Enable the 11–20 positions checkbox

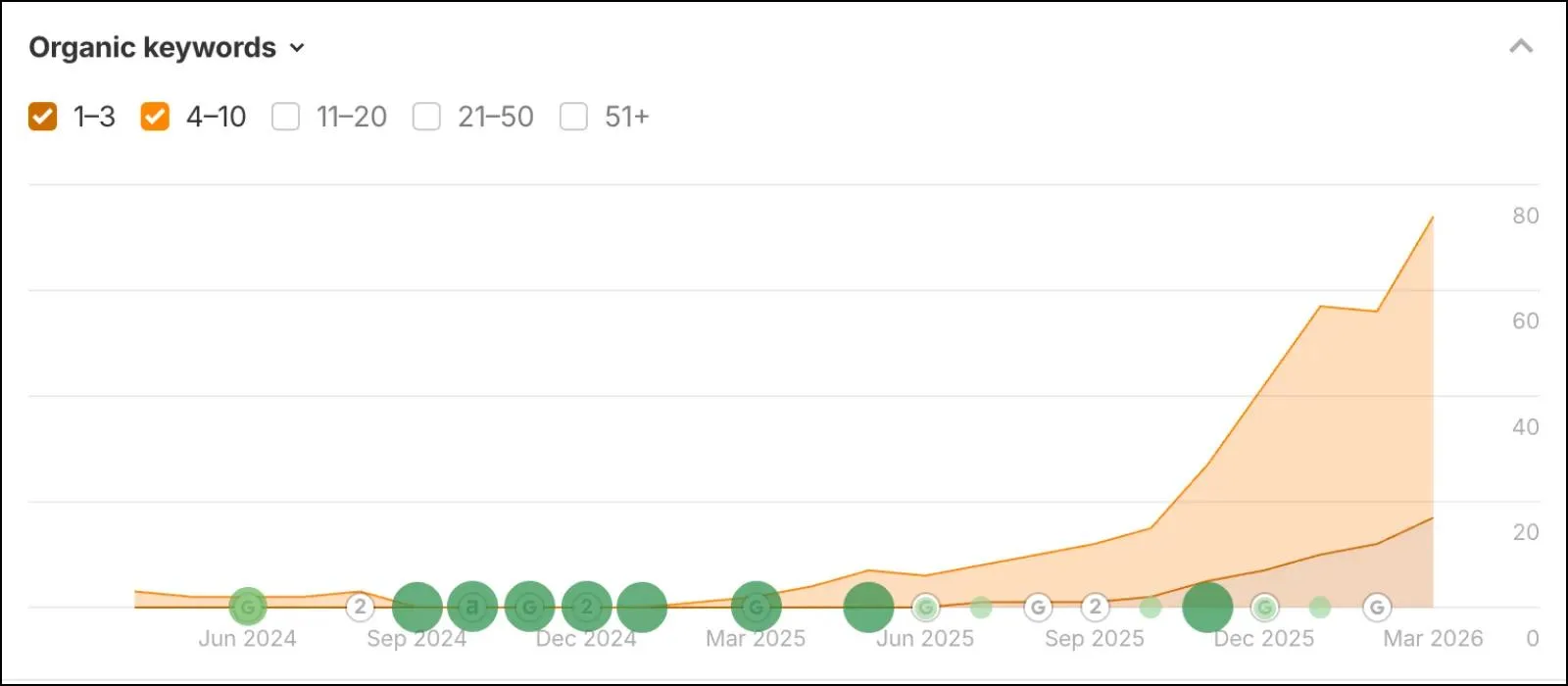pos(285,117)
